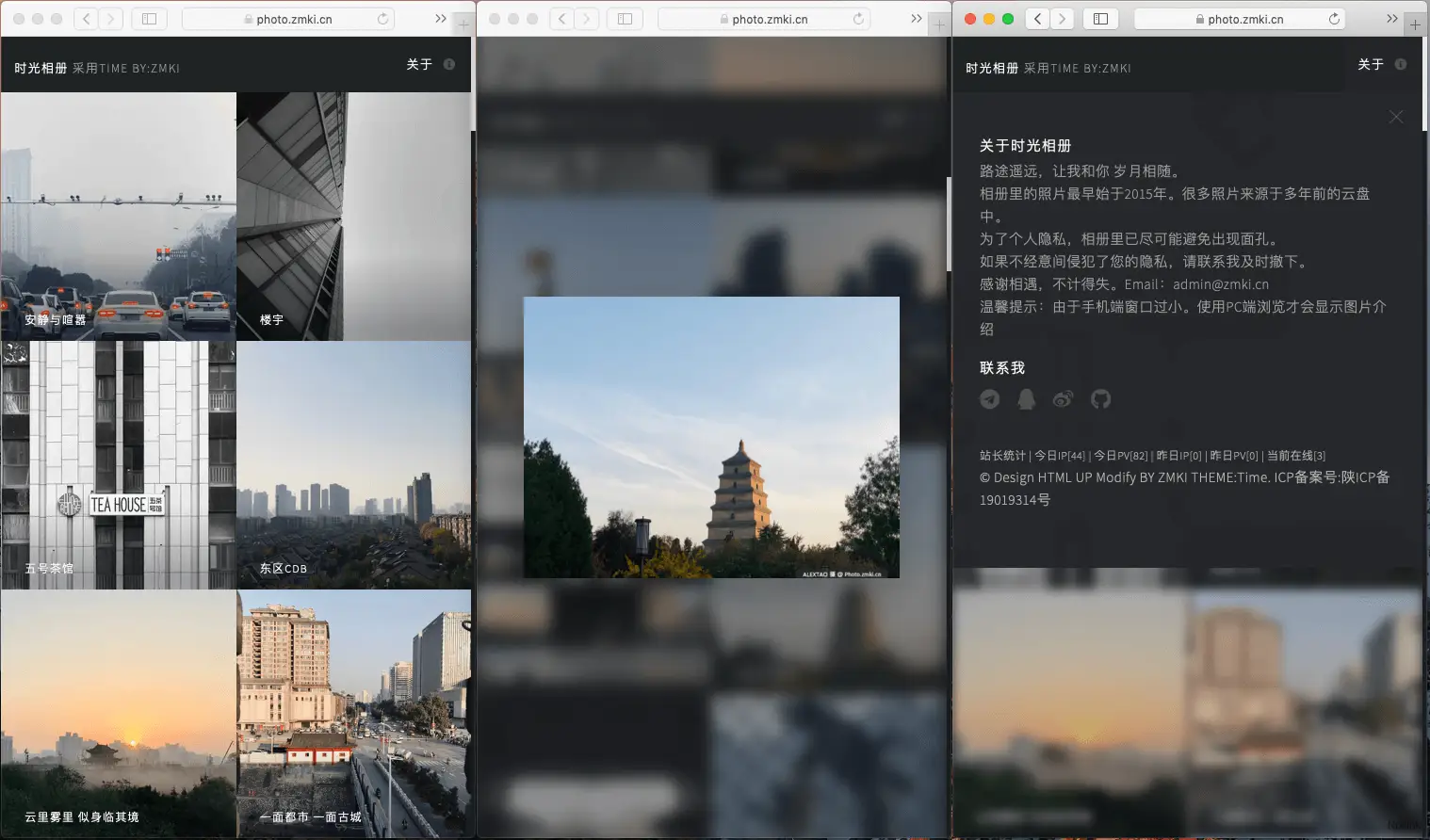Open the 站长统计 statistics link
1430x840 pixels.
(x=1002, y=456)
